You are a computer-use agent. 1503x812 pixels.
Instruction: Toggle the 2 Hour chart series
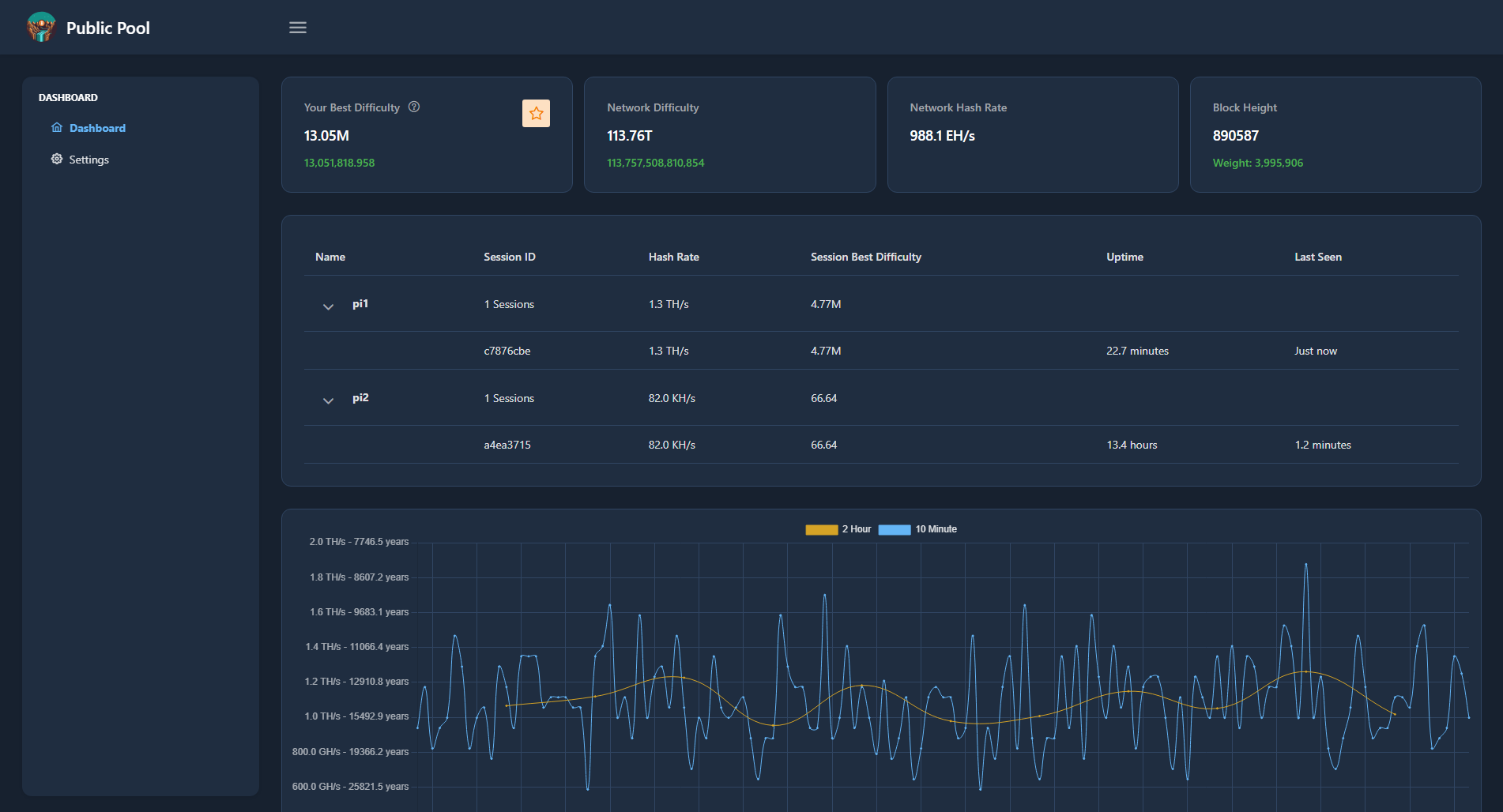pyautogui.click(x=857, y=529)
